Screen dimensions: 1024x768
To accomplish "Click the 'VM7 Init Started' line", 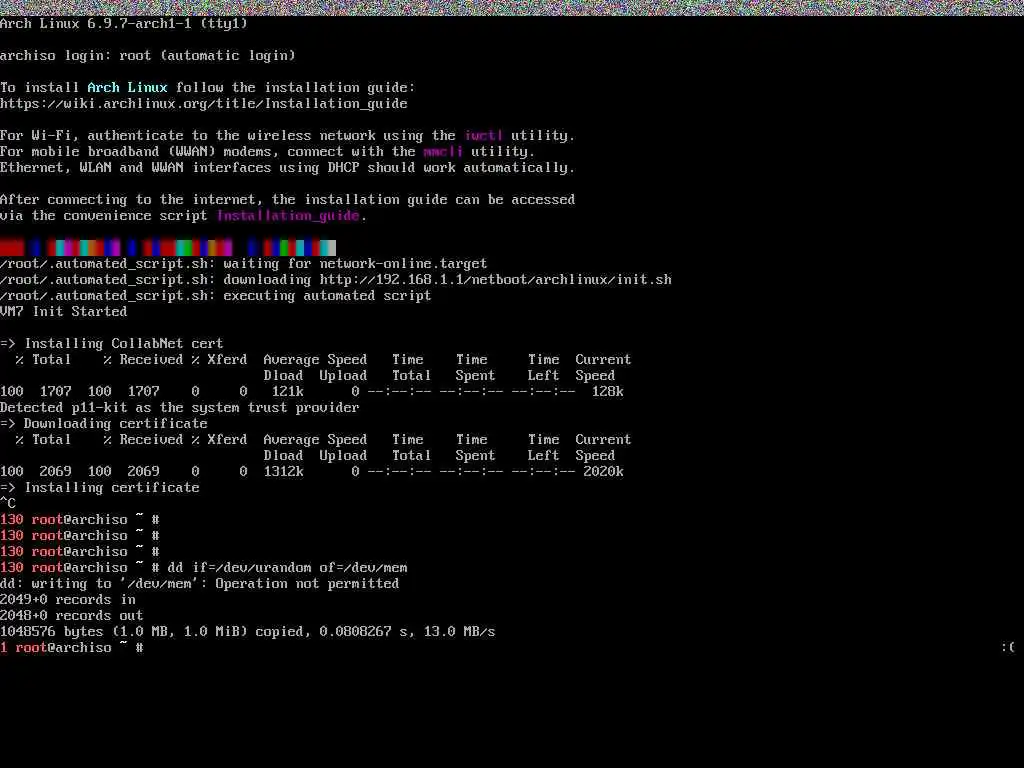I will (63, 312).
